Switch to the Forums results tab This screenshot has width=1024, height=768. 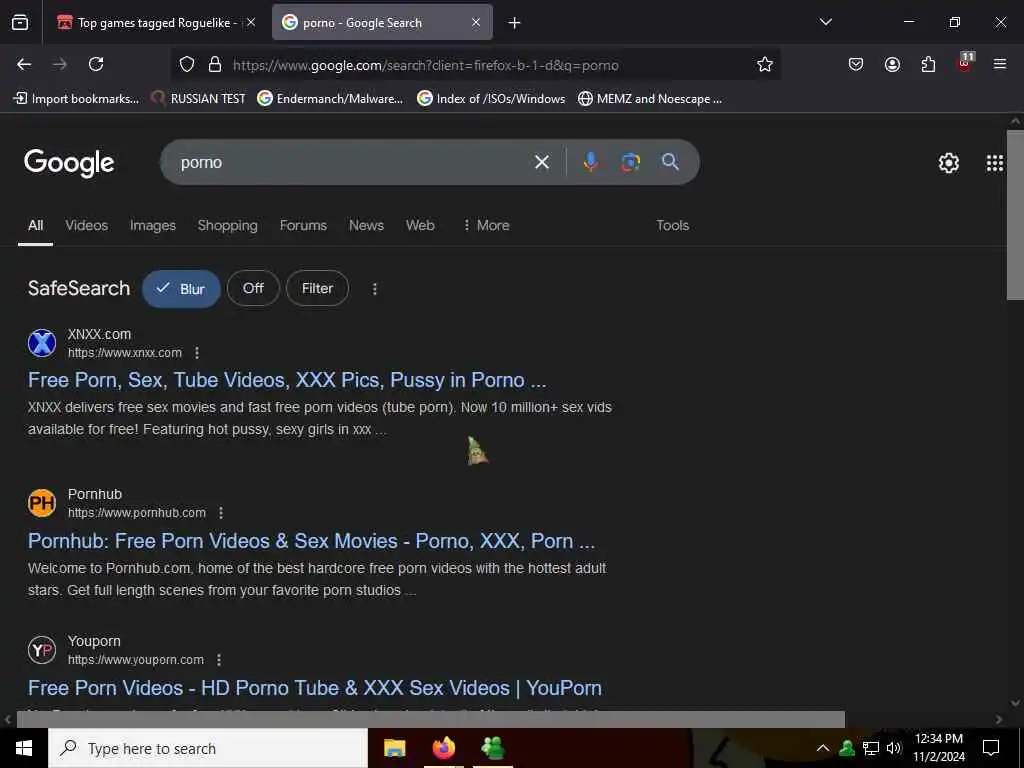(303, 225)
